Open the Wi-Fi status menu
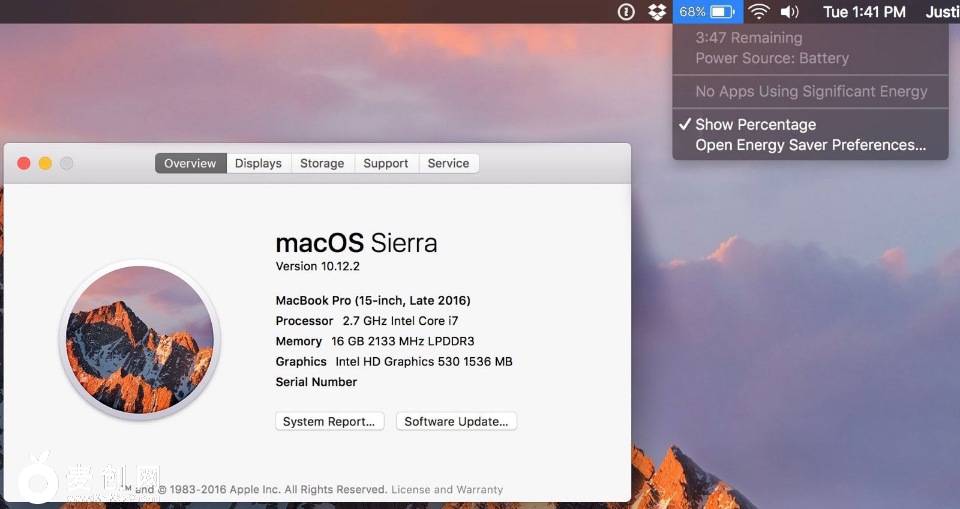Viewport: 960px width, 509px height. (x=759, y=12)
